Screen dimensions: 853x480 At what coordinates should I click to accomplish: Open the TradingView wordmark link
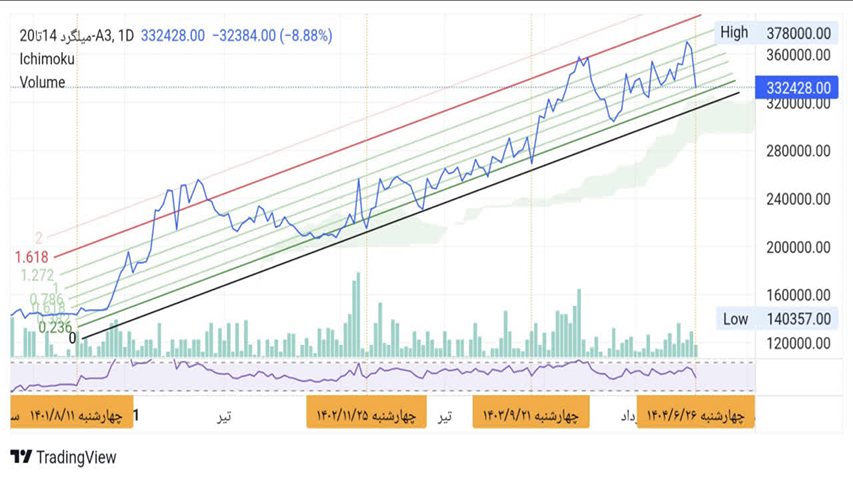click(76, 457)
